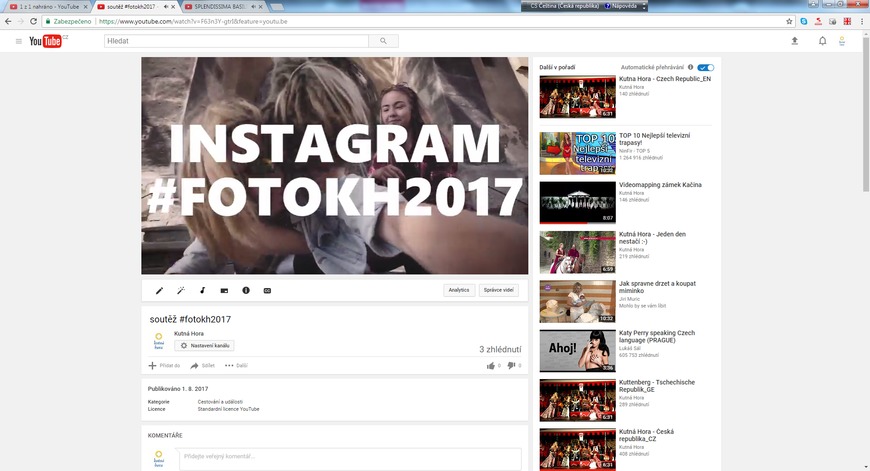Click the channel avatar beside Kutná Hora
The width and height of the screenshot is (870, 471).
[x=159, y=341]
